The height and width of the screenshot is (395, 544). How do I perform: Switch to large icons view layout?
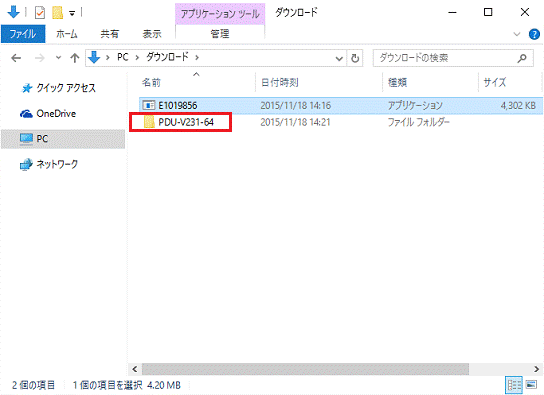tap(531, 385)
